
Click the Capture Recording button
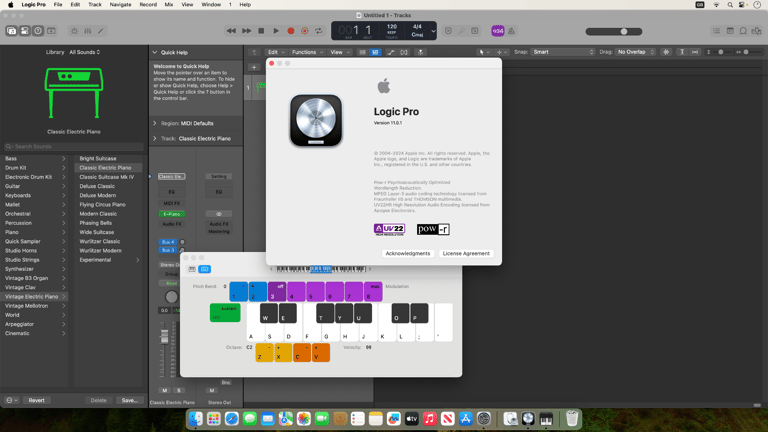pyautogui.click(x=305, y=31)
